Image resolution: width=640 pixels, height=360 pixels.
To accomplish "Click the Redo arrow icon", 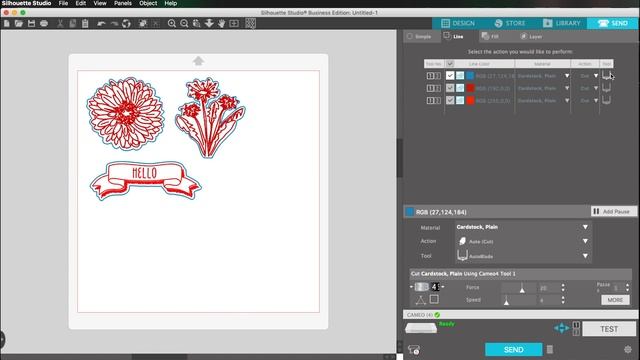I will tap(114, 23).
